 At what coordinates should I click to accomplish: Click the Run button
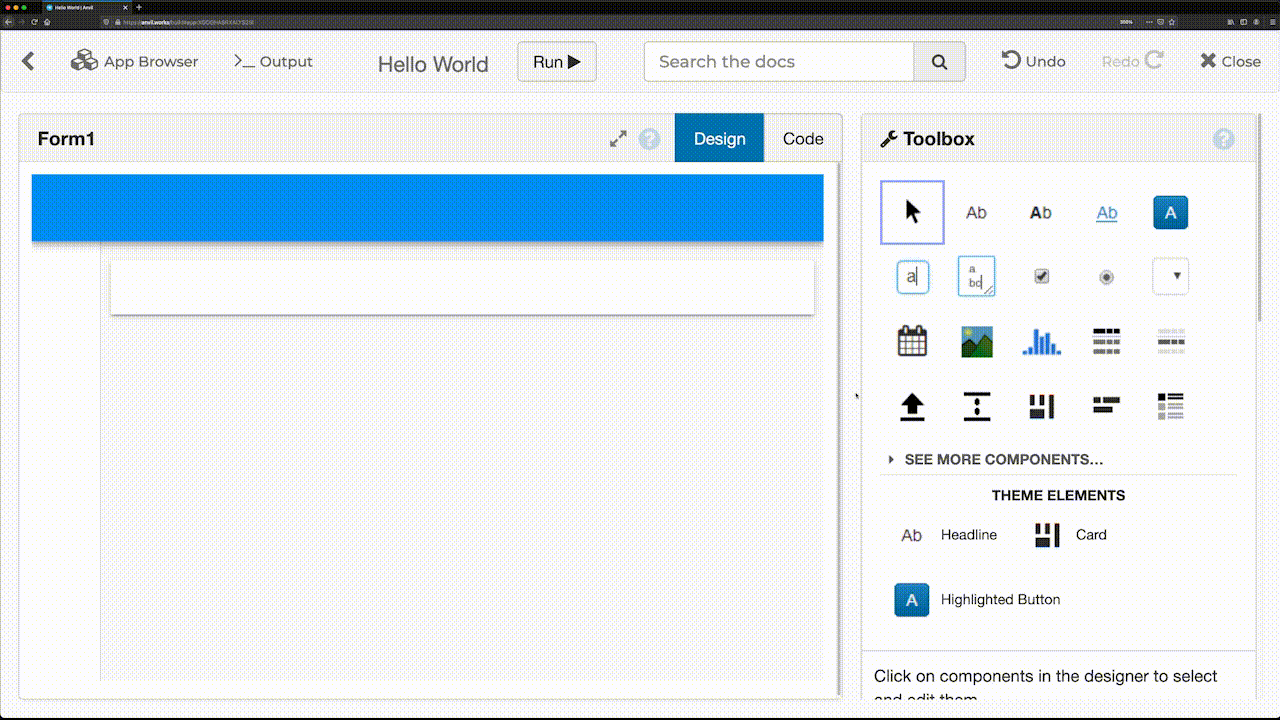click(556, 61)
